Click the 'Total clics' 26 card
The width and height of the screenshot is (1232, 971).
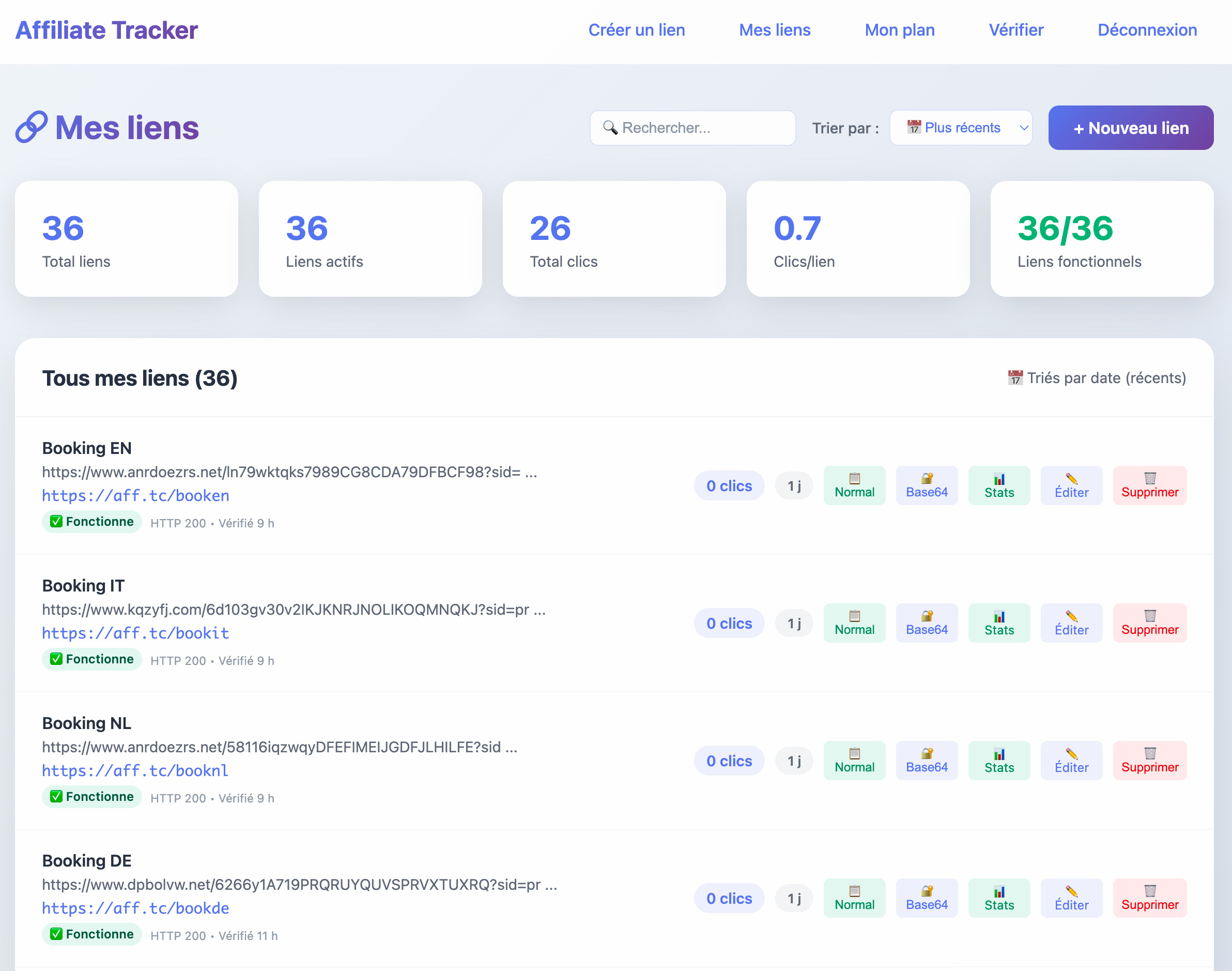pyautogui.click(x=614, y=239)
